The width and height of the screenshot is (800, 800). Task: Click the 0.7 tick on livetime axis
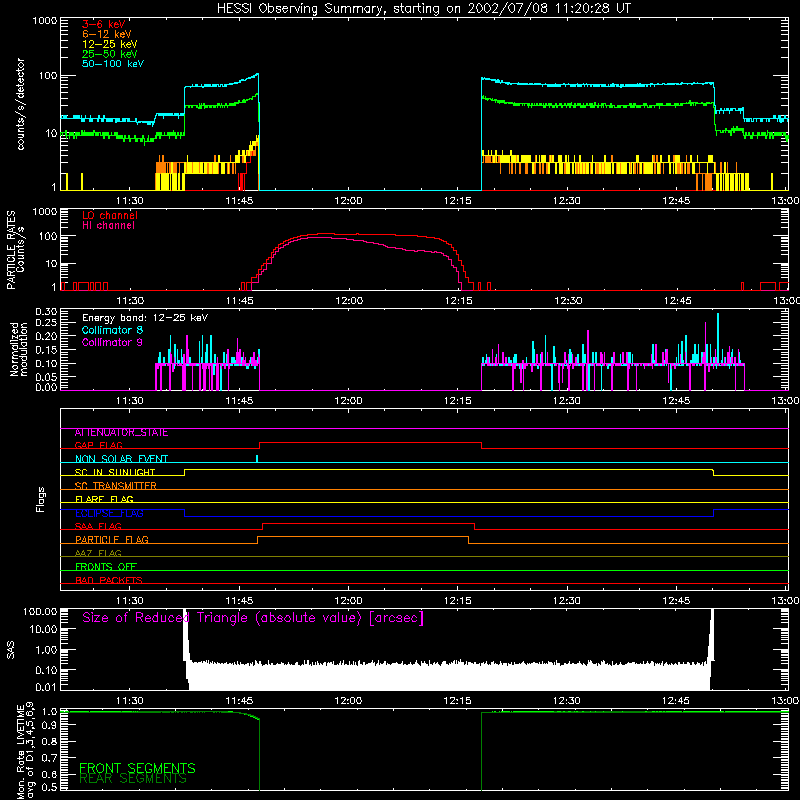click(50, 759)
